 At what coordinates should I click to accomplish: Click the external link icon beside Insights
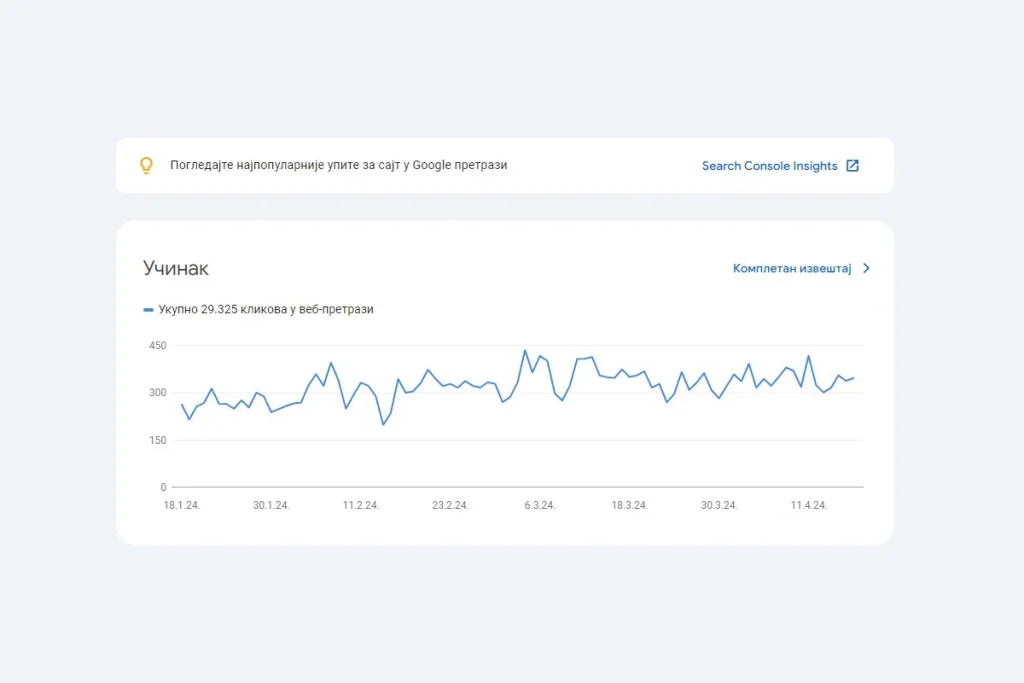point(853,166)
